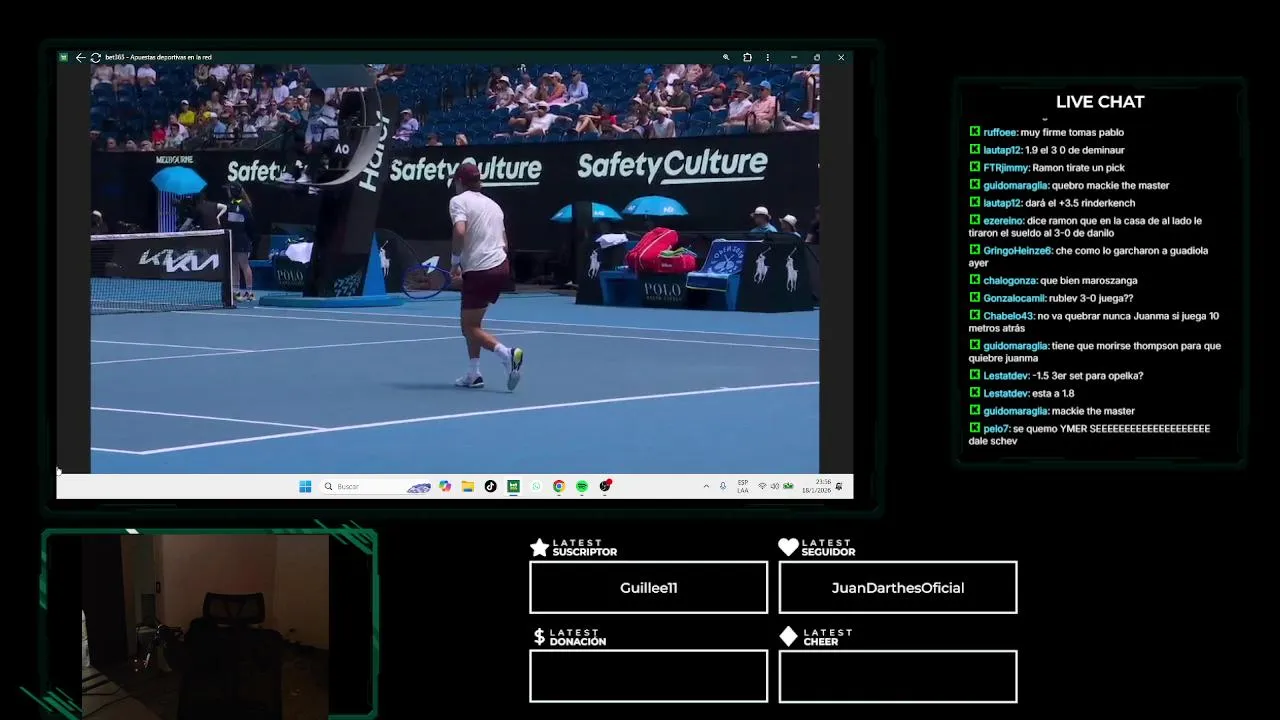Click chat message 'mackie the master' by guidomaraglia
1280x720 pixels.
1093,411
